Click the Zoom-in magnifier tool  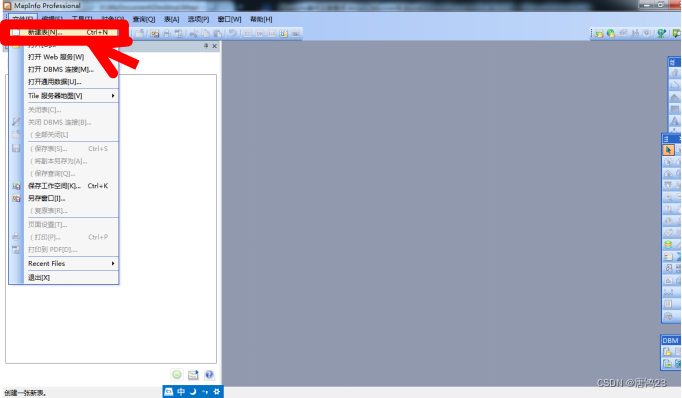pos(669,197)
